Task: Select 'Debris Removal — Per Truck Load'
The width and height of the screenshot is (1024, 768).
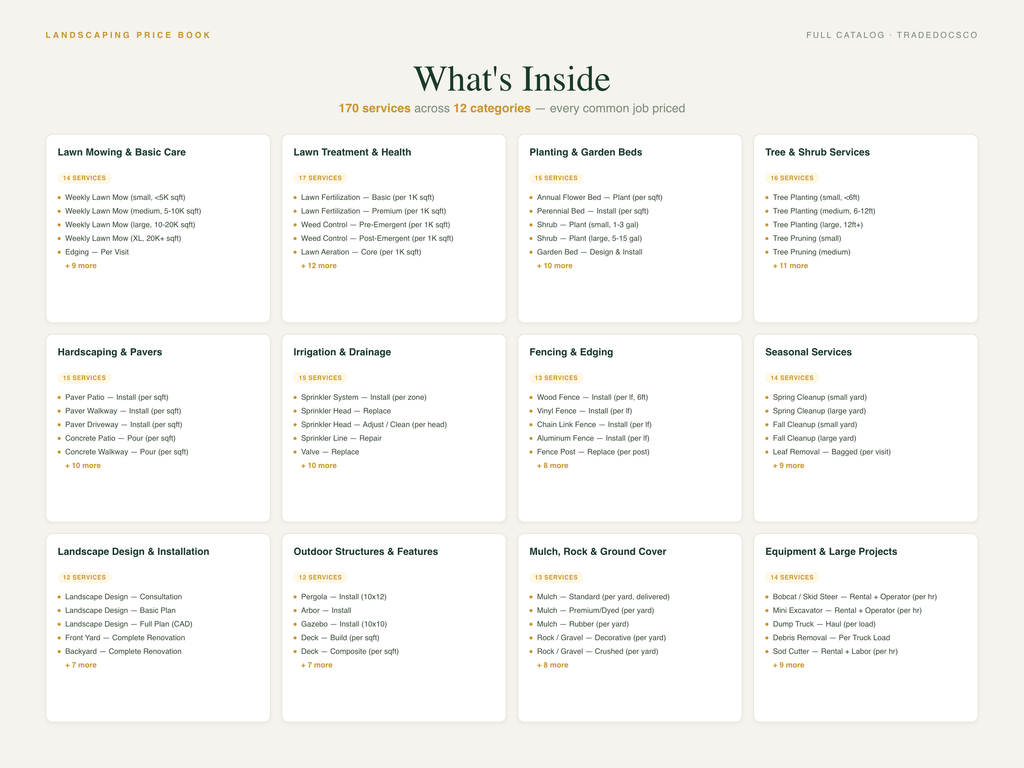Action: tap(831, 637)
